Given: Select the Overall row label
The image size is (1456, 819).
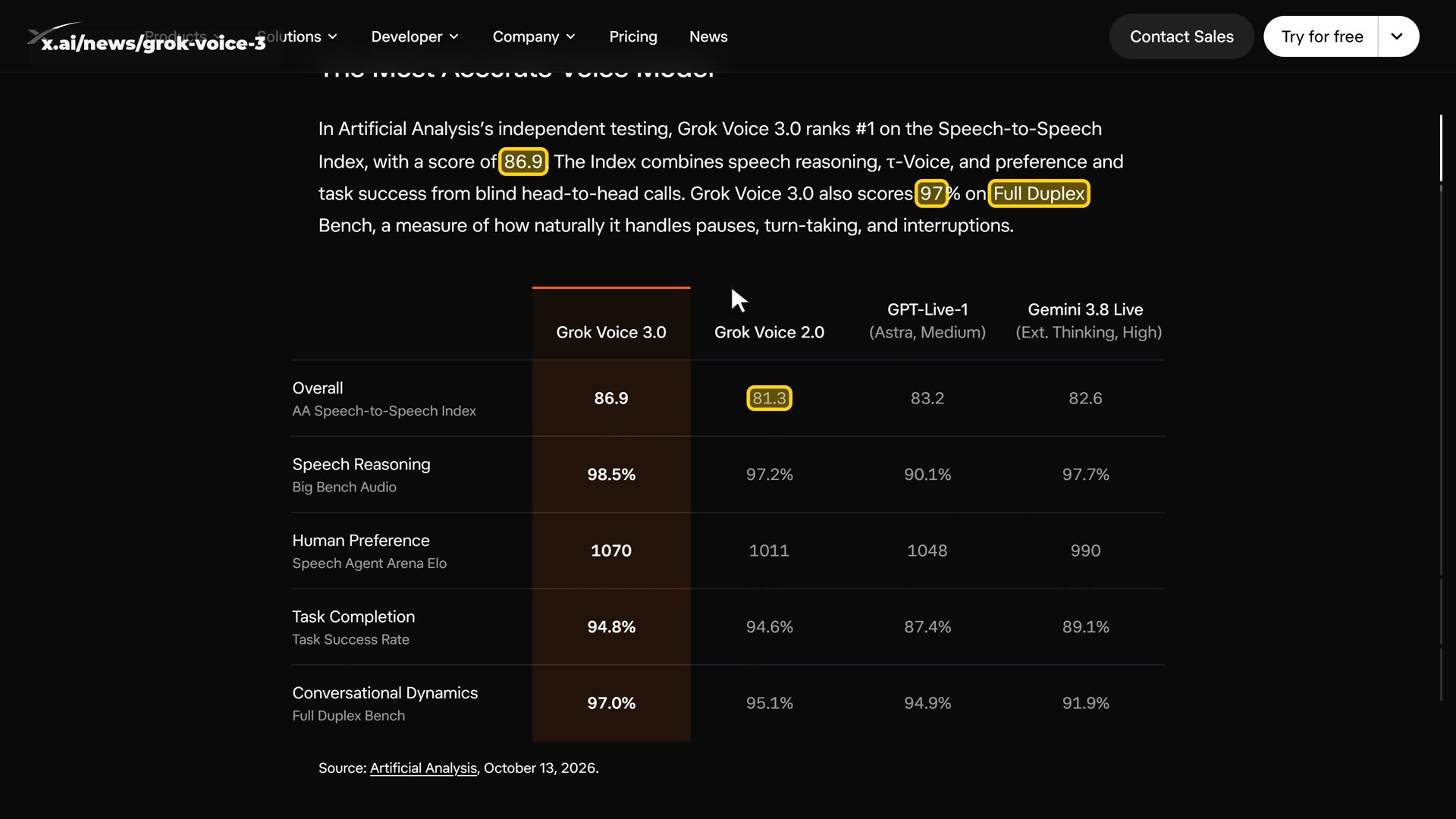Looking at the screenshot, I should tap(318, 388).
